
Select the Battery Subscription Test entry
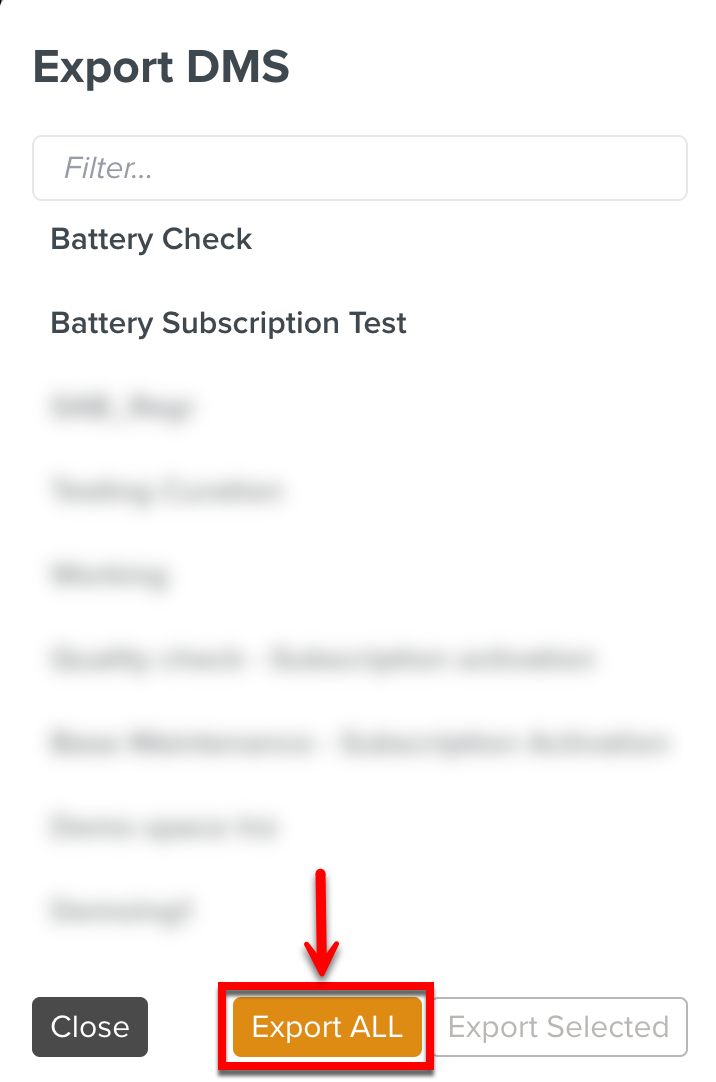[x=229, y=324]
